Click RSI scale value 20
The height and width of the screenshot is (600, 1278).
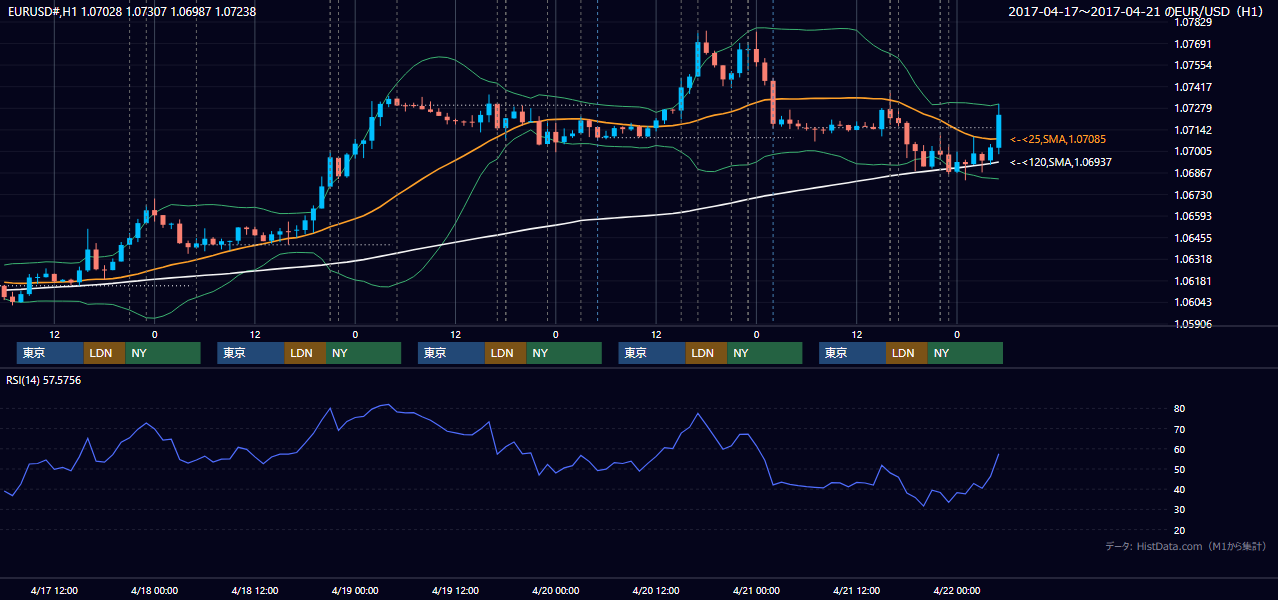(1180, 530)
